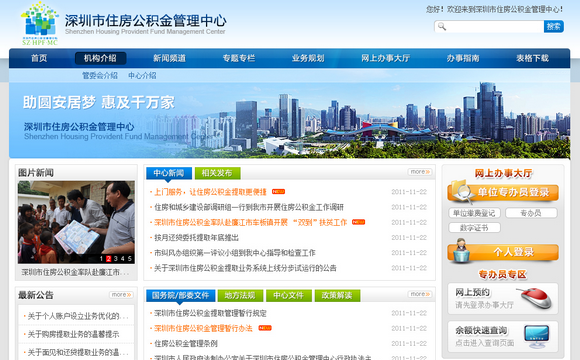Select slide 1 in photo news
The image size is (580, 360).
pos(101,259)
